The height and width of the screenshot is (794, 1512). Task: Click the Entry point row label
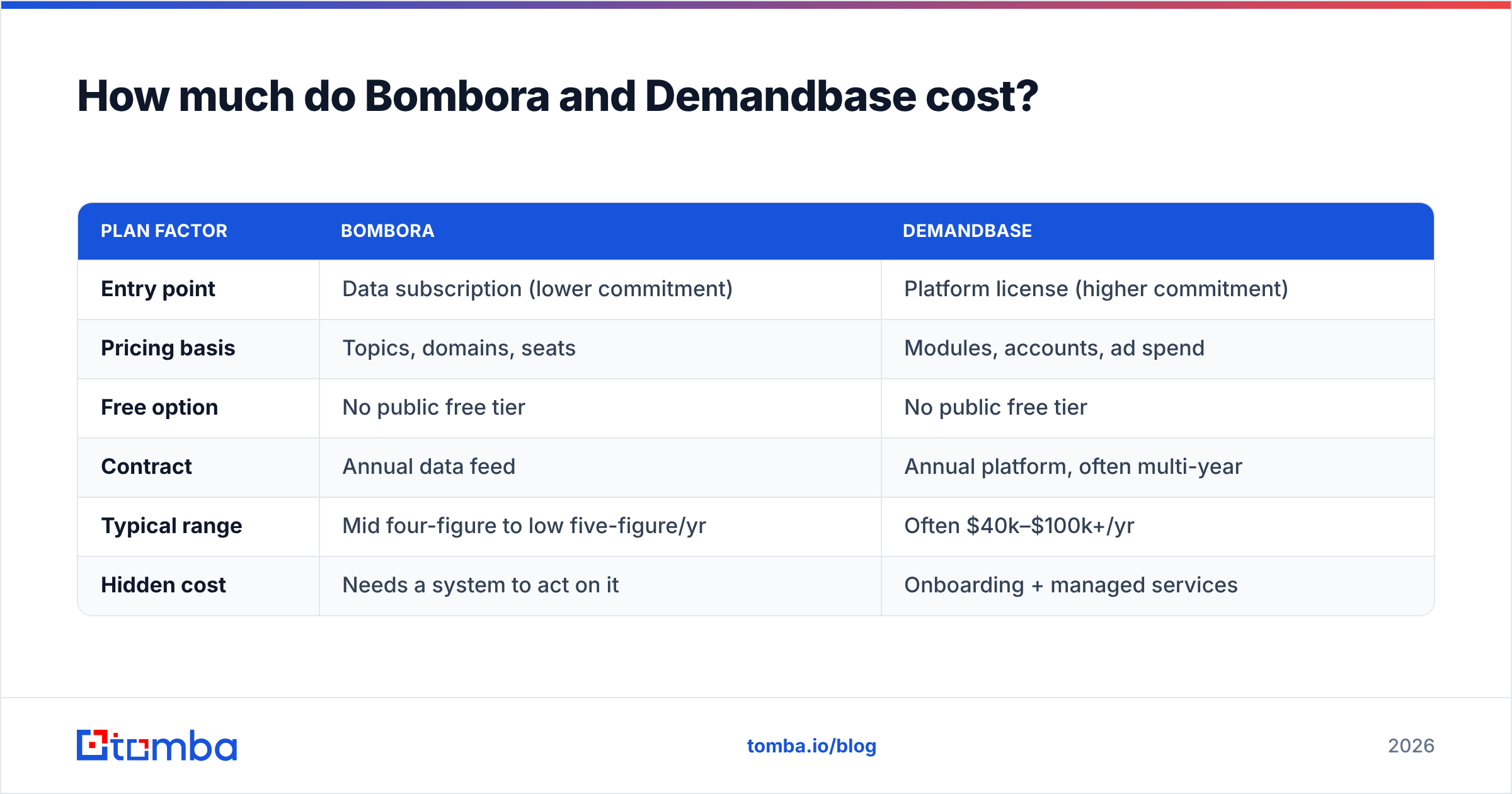[x=158, y=289]
